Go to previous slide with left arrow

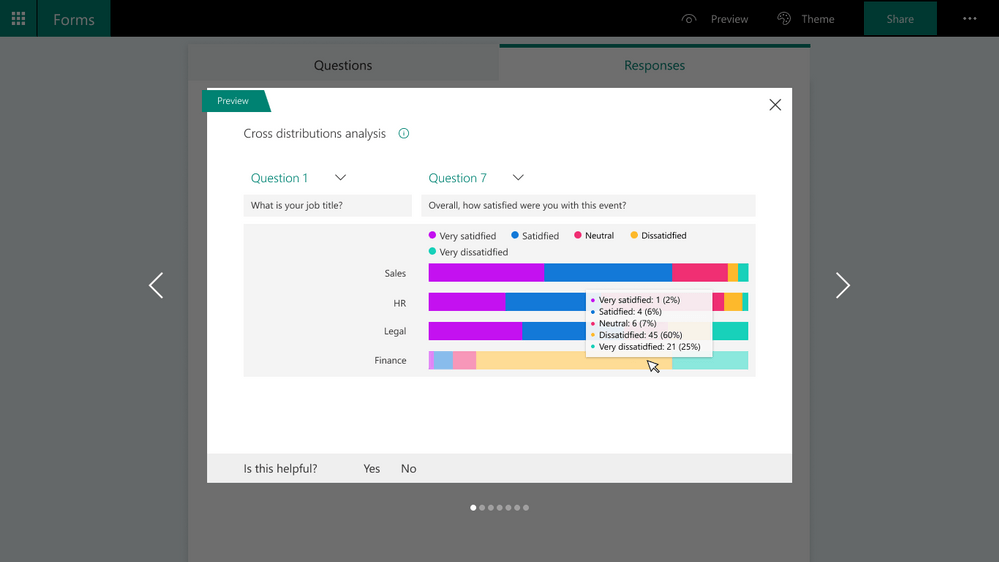(156, 285)
